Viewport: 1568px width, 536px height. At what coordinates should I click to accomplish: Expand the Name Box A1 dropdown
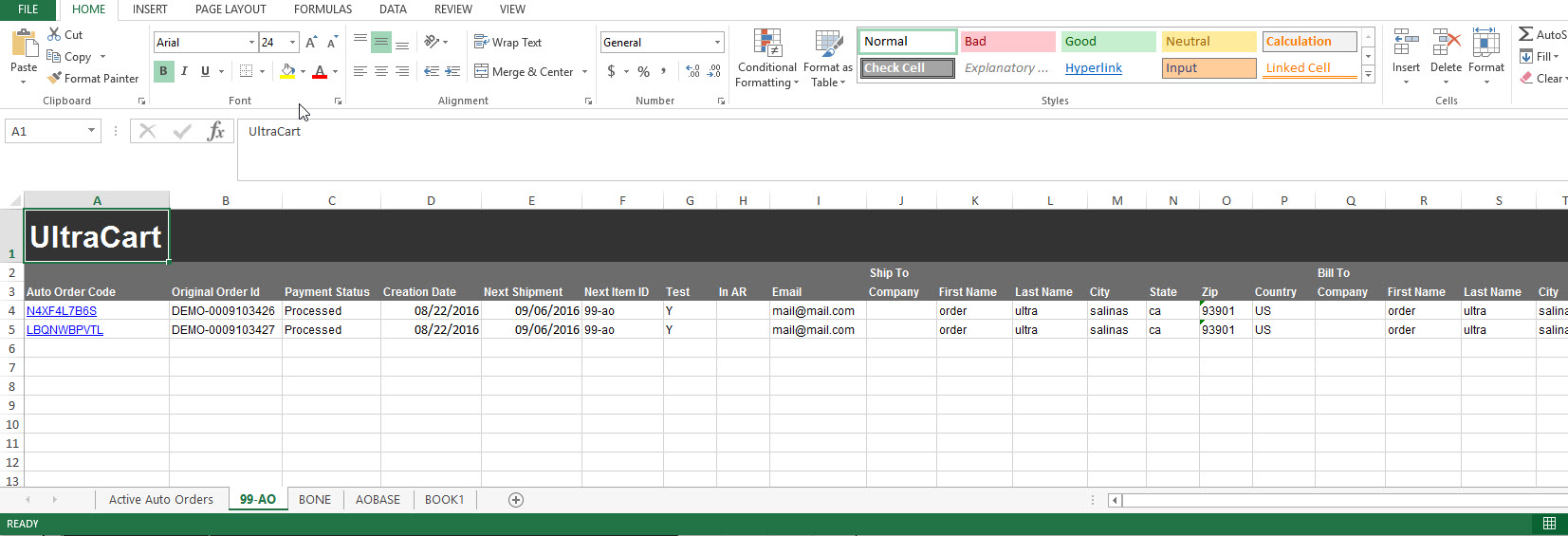(x=91, y=131)
